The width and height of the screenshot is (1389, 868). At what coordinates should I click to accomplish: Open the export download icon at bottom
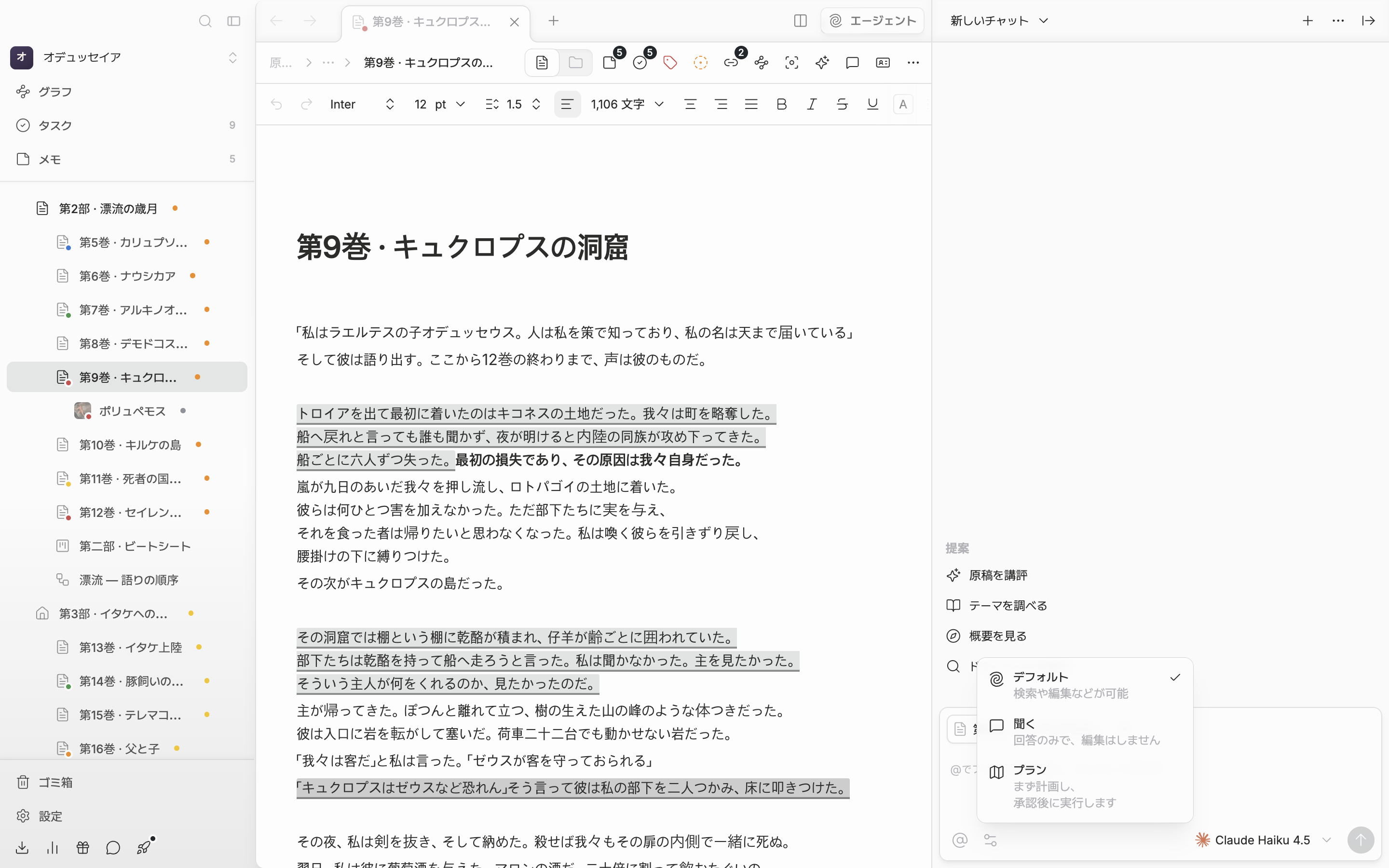point(22,848)
